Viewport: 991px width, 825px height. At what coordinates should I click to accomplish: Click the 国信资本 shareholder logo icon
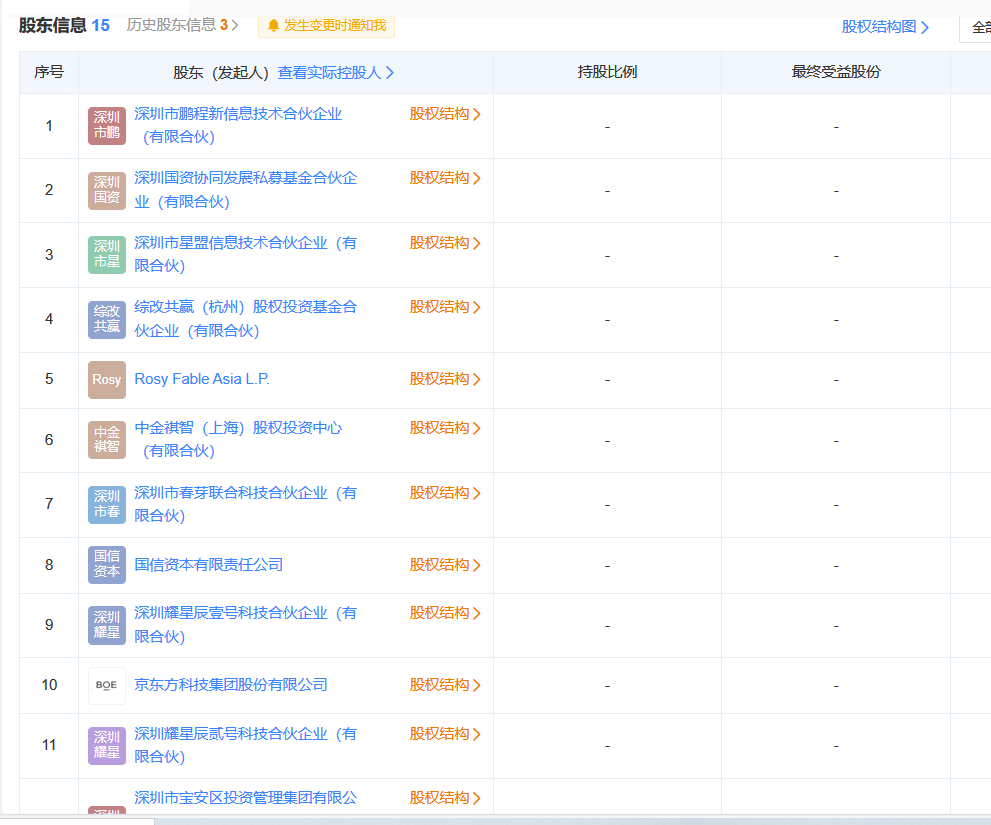107,565
